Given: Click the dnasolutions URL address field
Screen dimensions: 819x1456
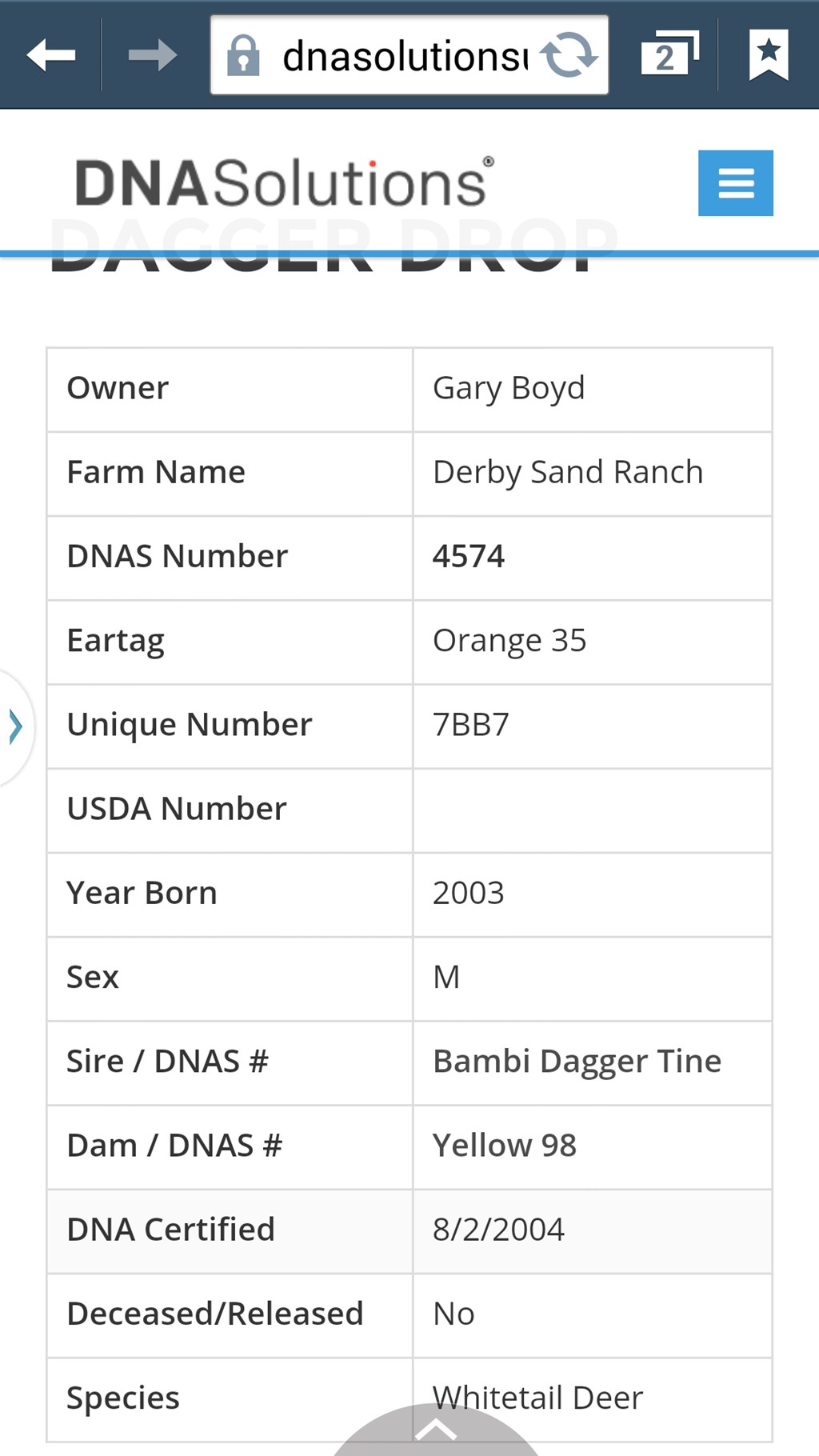Looking at the screenshot, I should [x=406, y=56].
